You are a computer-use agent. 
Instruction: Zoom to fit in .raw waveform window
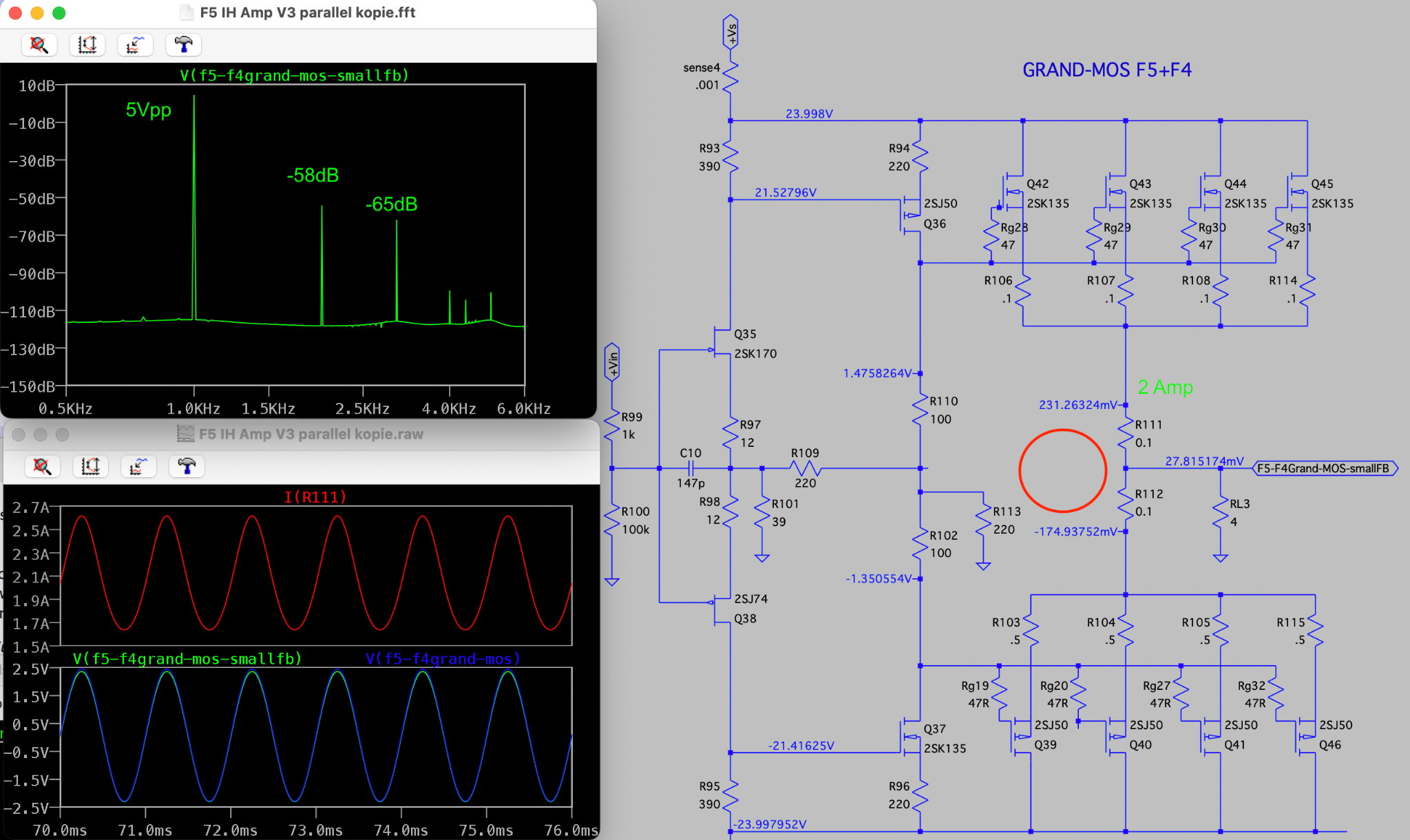pos(42,466)
